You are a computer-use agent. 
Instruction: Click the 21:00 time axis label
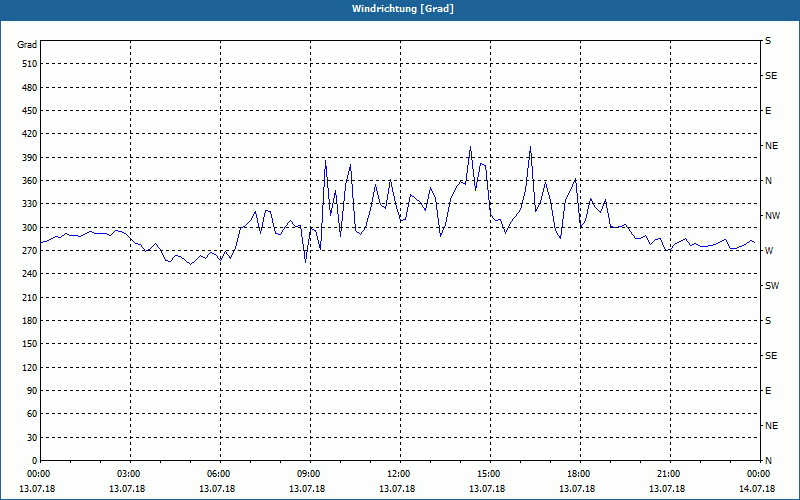click(668, 474)
